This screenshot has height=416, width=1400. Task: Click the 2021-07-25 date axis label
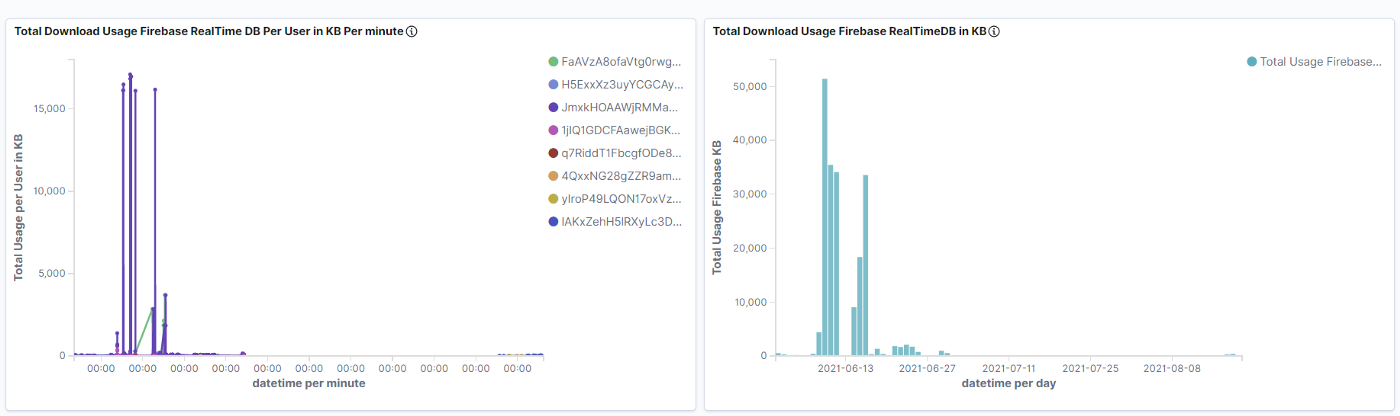pyautogui.click(x=1090, y=368)
